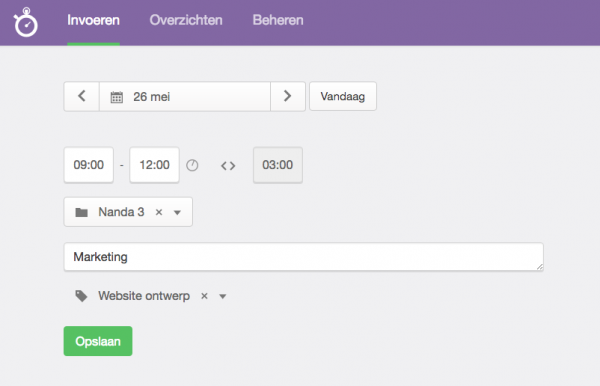The width and height of the screenshot is (600, 386).
Task: Click the Marketing description text field
Action: [x=303, y=257]
